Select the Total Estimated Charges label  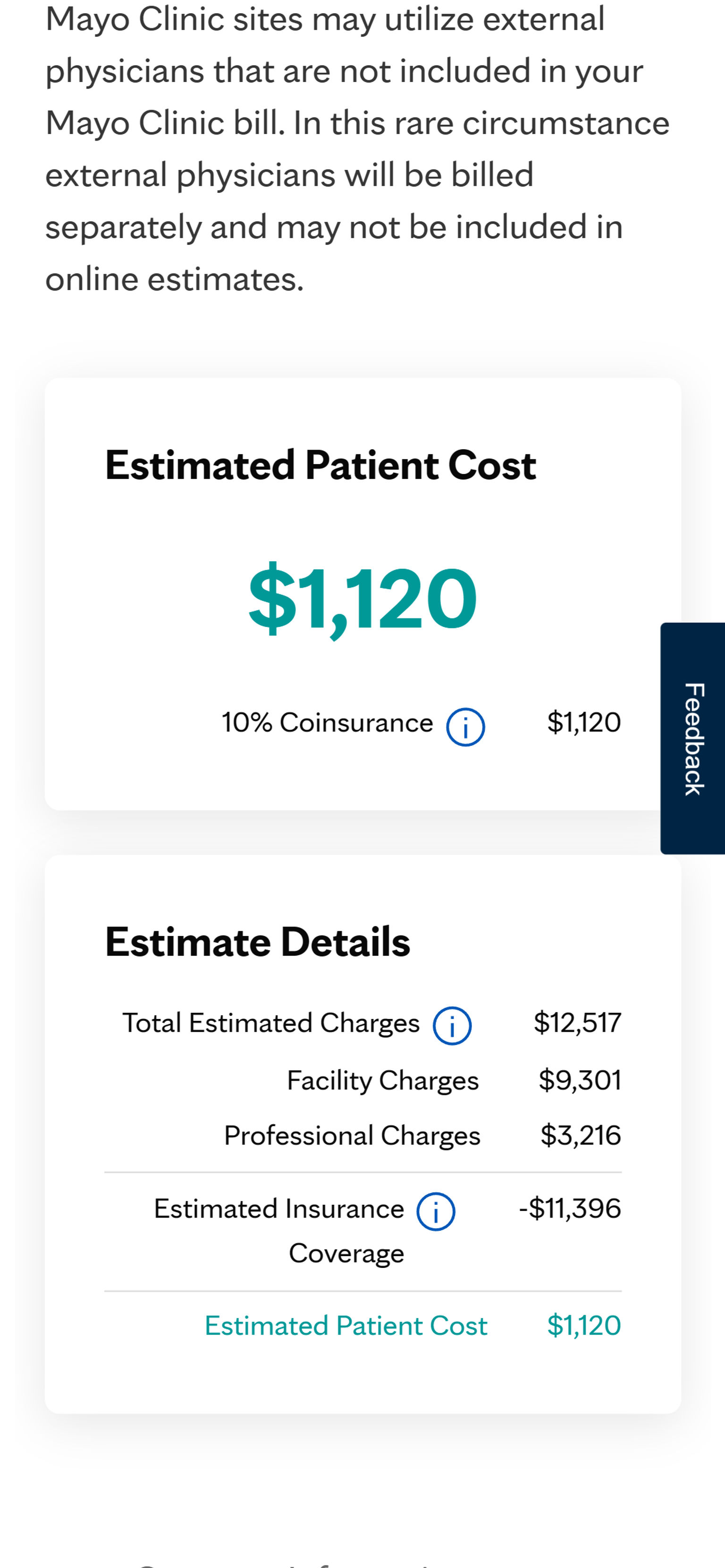[271, 1023]
